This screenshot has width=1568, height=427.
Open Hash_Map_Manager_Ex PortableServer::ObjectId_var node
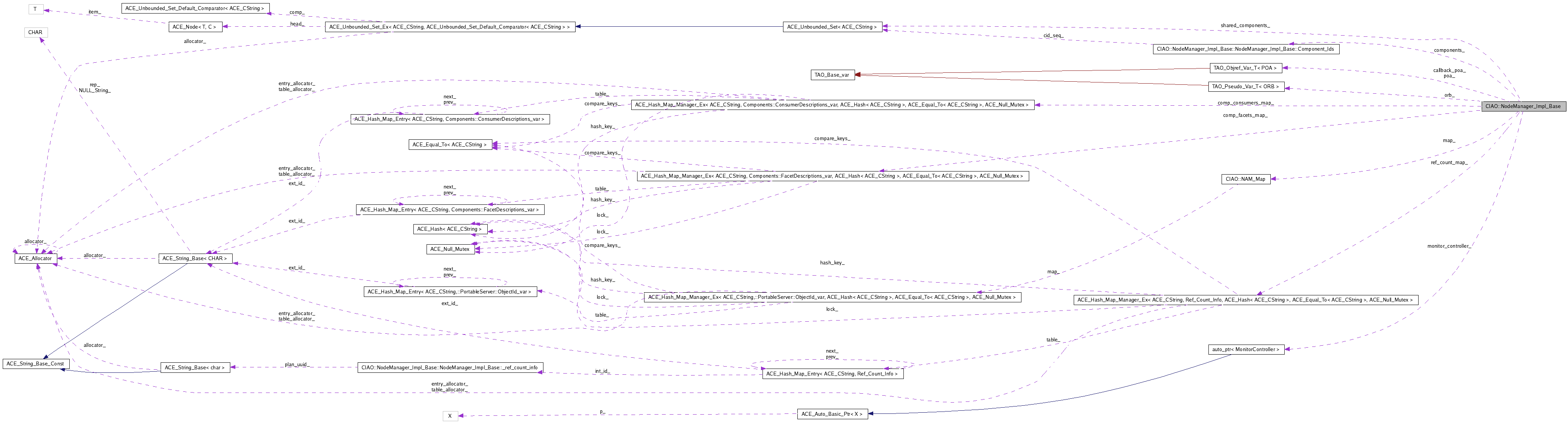[832, 297]
